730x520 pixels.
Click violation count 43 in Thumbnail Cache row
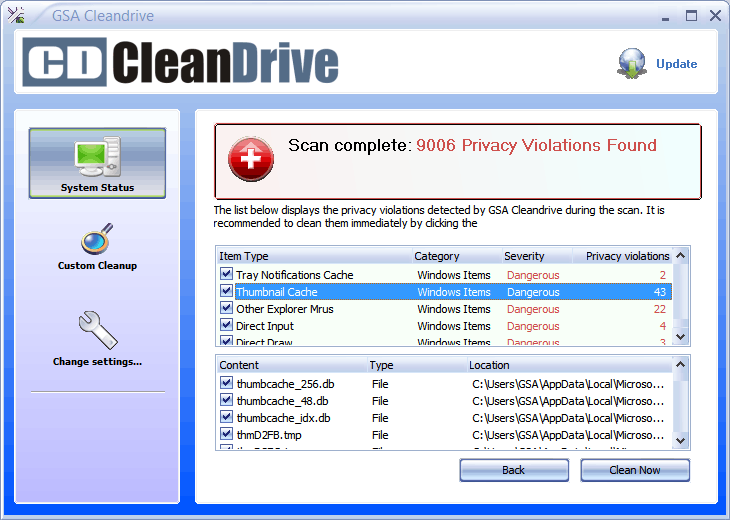(660, 292)
